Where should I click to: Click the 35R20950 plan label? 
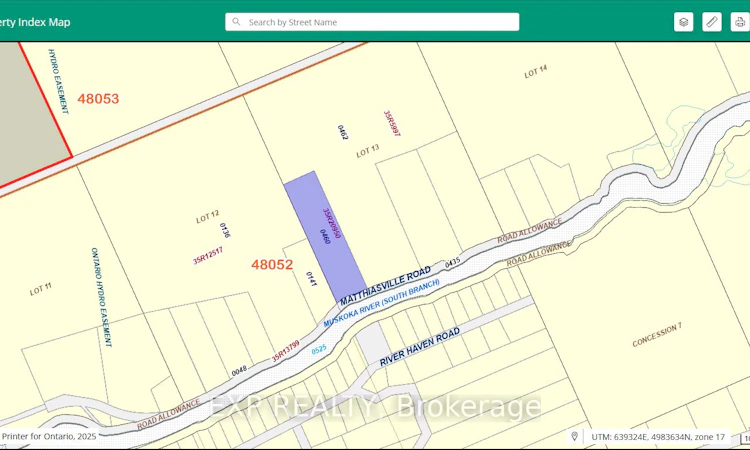tap(332, 223)
